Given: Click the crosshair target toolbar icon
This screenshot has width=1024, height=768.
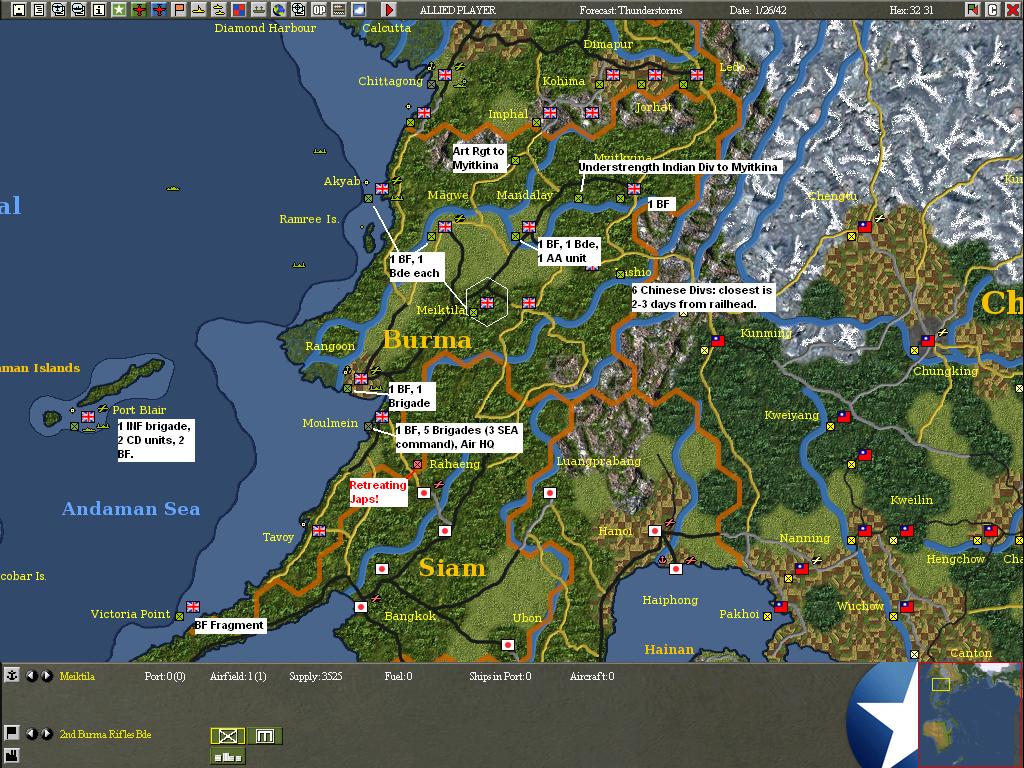Looking at the screenshot, I should [x=298, y=9].
